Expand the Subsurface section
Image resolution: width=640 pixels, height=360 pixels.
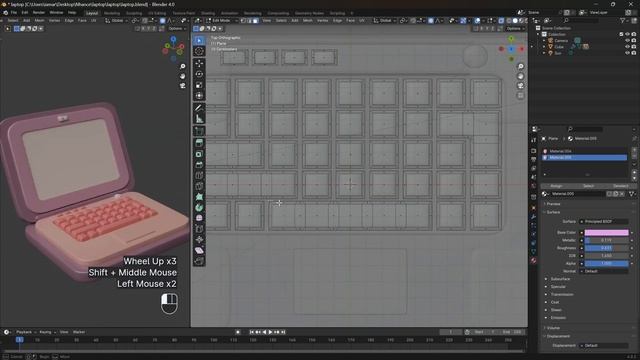560,279
